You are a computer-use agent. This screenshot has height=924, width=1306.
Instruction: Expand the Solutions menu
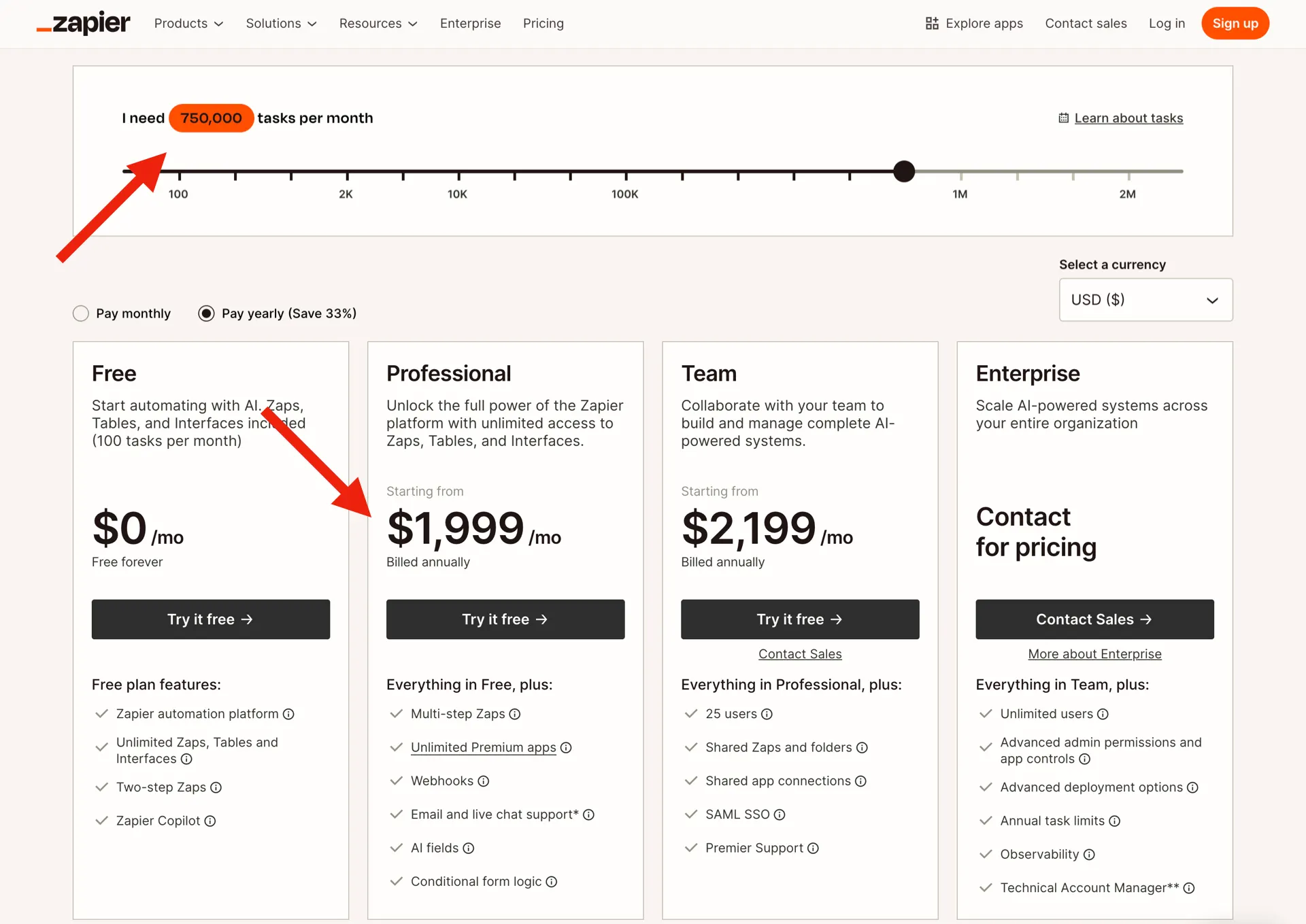(x=281, y=23)
